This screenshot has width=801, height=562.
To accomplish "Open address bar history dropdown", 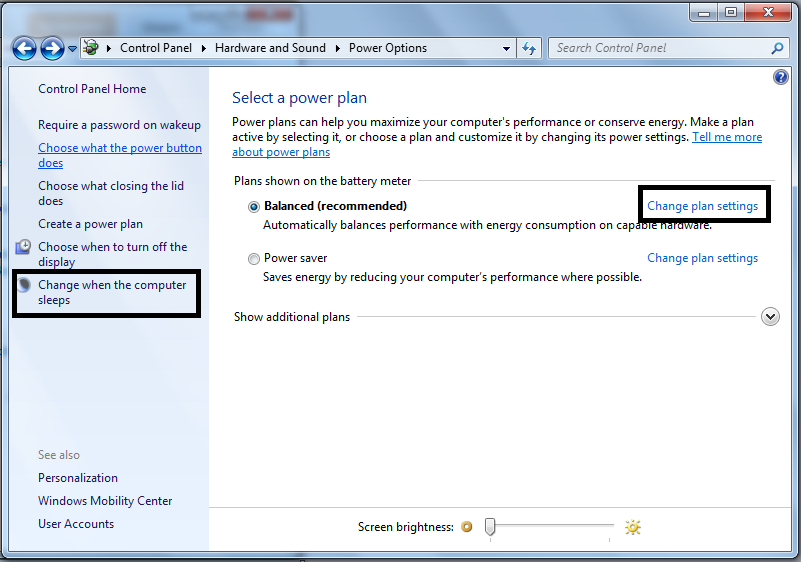I will (506, 49).
